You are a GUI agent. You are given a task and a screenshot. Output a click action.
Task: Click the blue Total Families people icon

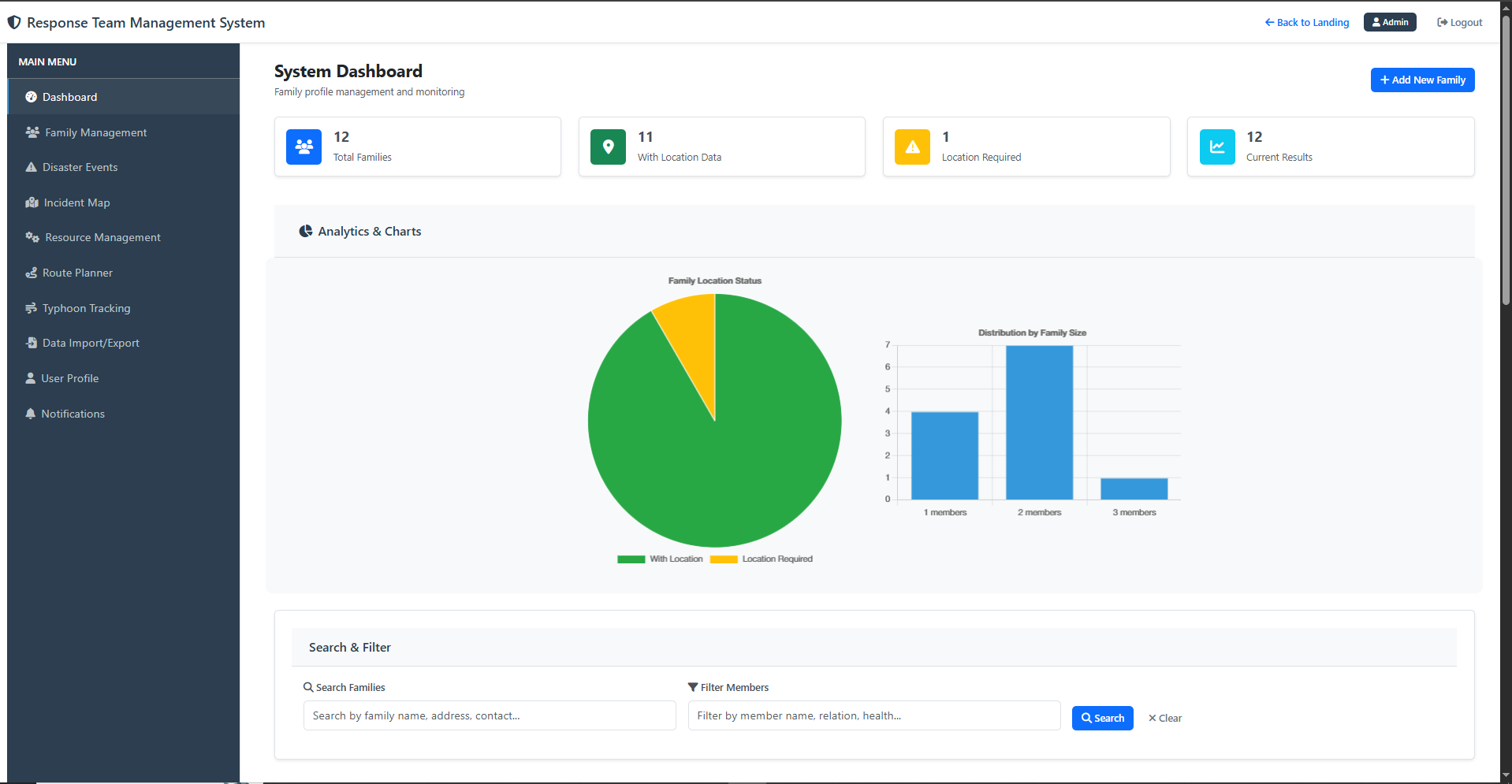[304, 147]
